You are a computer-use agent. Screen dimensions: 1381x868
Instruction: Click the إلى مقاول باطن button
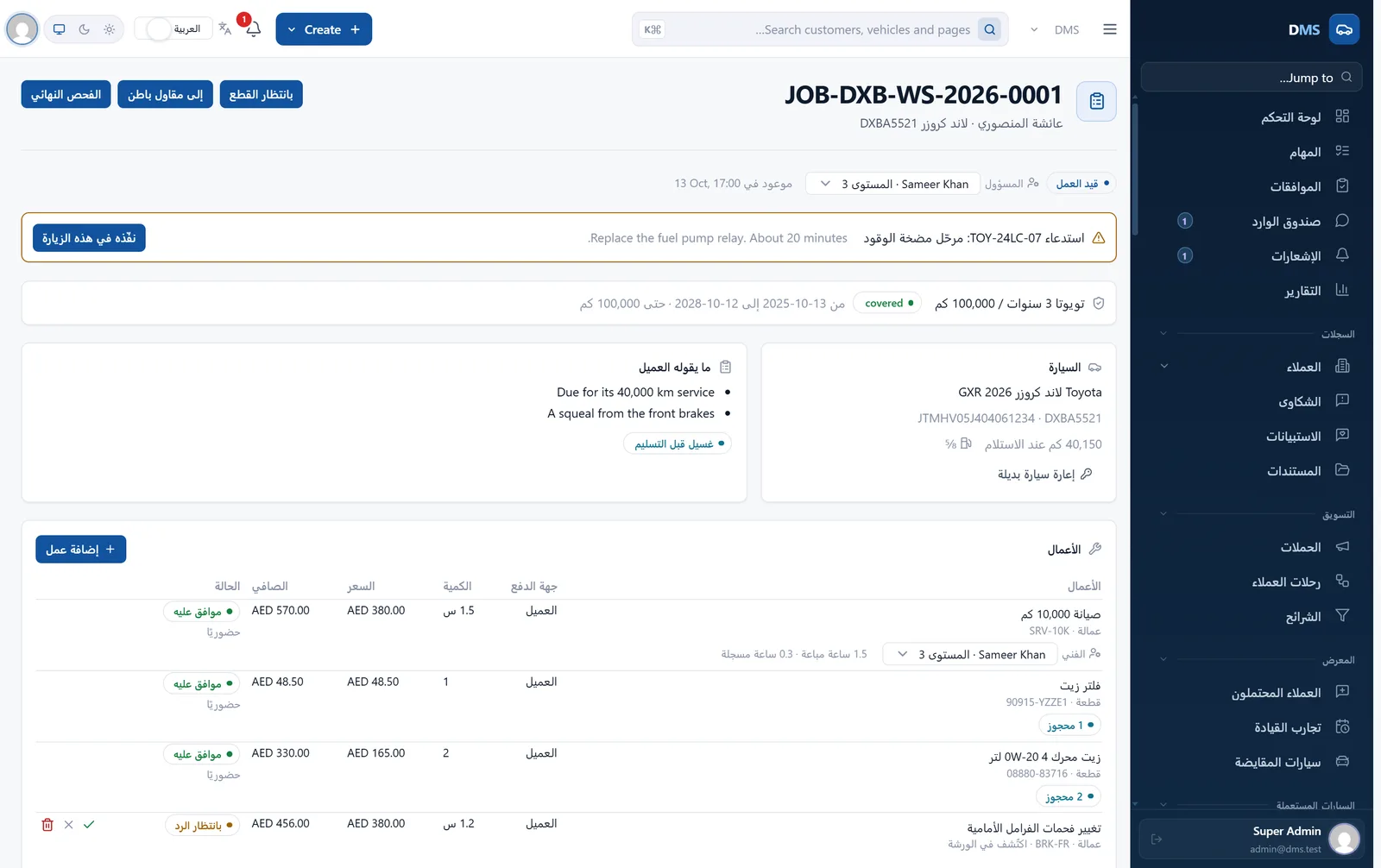click(x=165, y=94)
